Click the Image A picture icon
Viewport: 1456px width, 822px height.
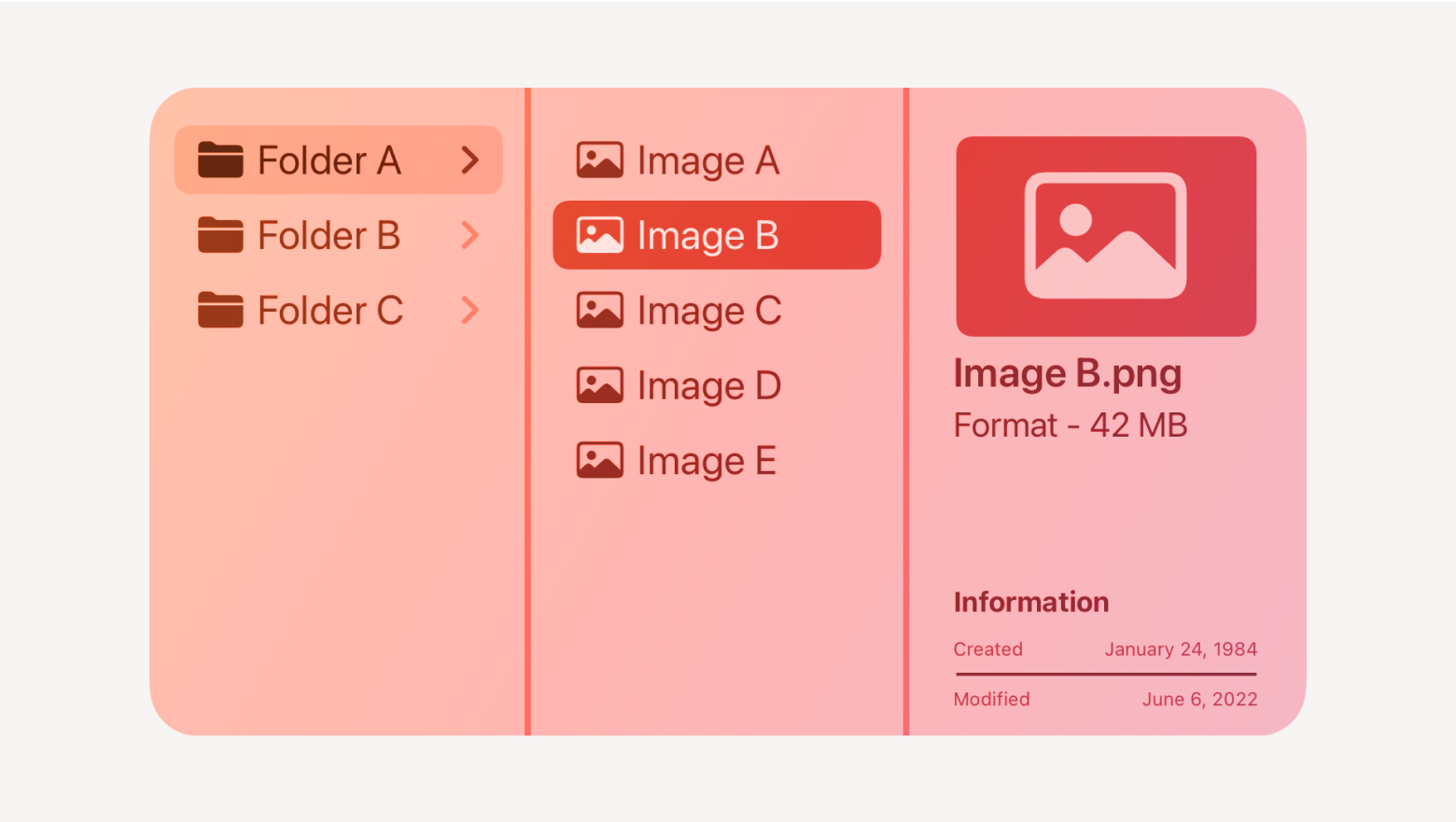coord(599,160)
